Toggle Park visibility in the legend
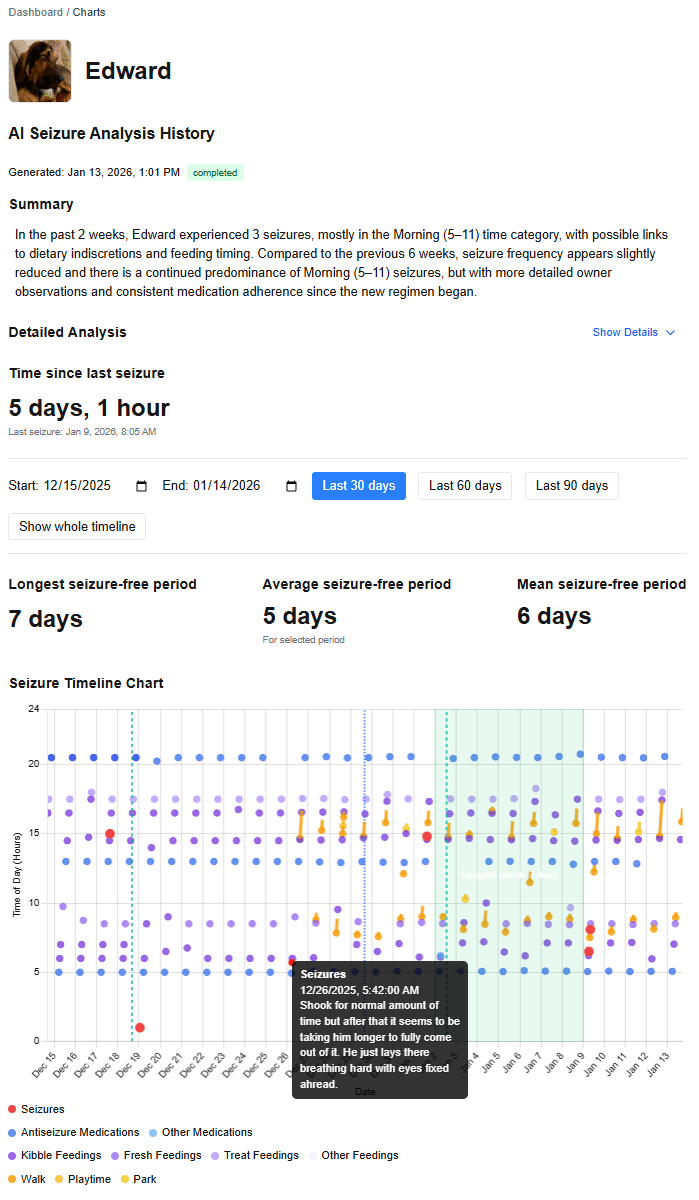 [124, 1178]
